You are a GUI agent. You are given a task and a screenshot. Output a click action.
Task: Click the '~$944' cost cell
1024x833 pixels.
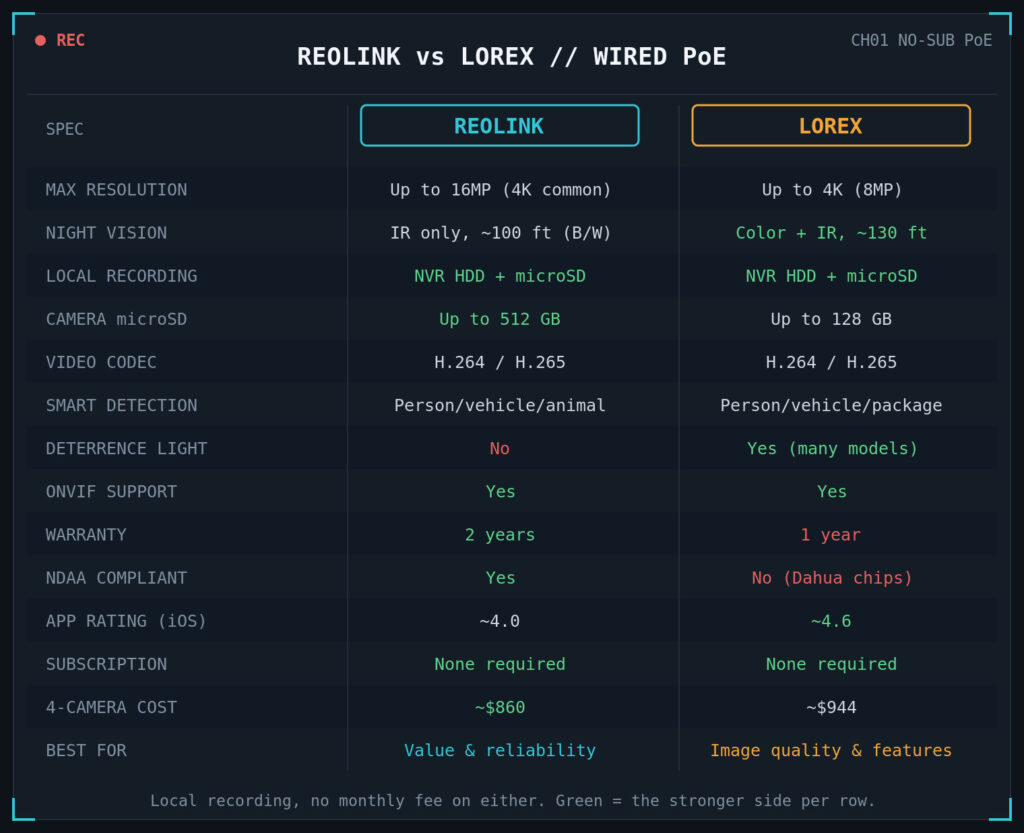pos(831,707)
